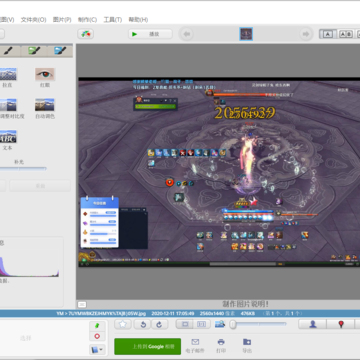Star the photo with the star button
This screenshot has height=360, width=360.
tap(123, 324)
